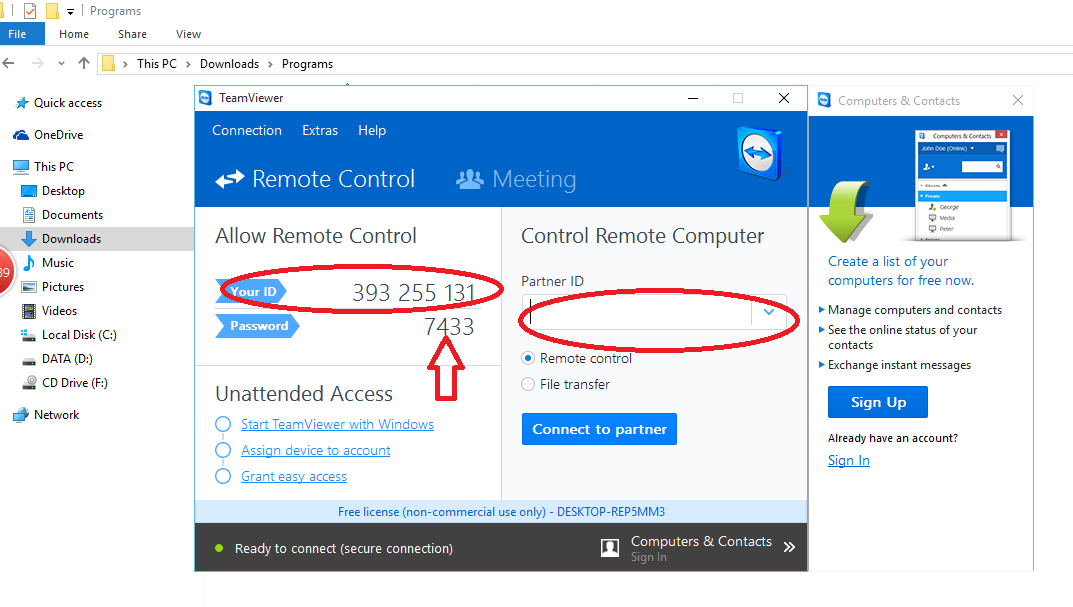Click the Programs breadcrumb in address bar
1073x607 pixels.
(x=307, y=64)
